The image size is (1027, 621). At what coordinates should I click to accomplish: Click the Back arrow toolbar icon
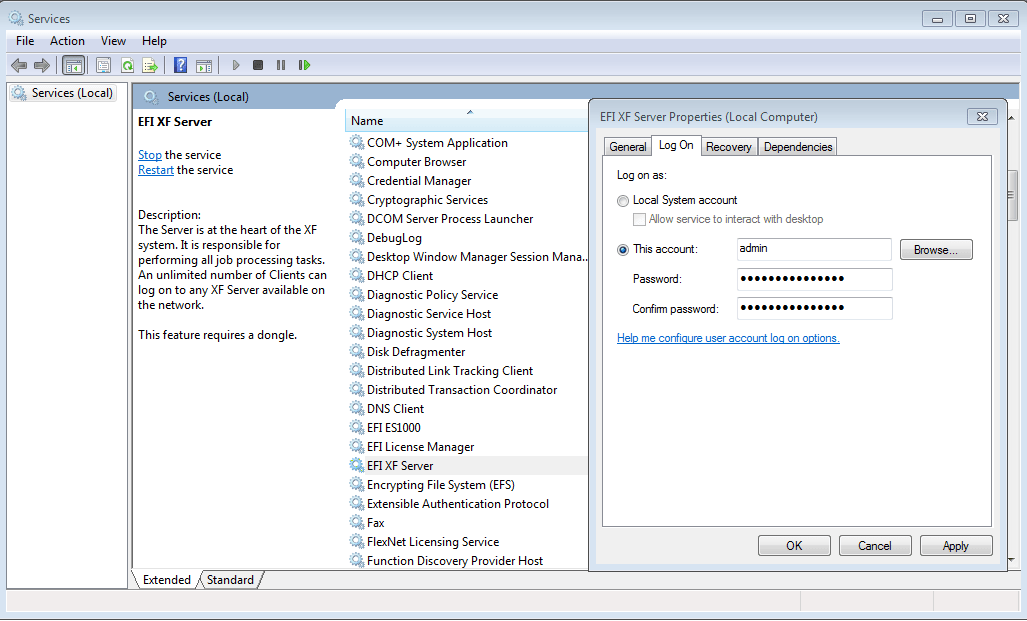pyautogui.click(x=19, y=65)
